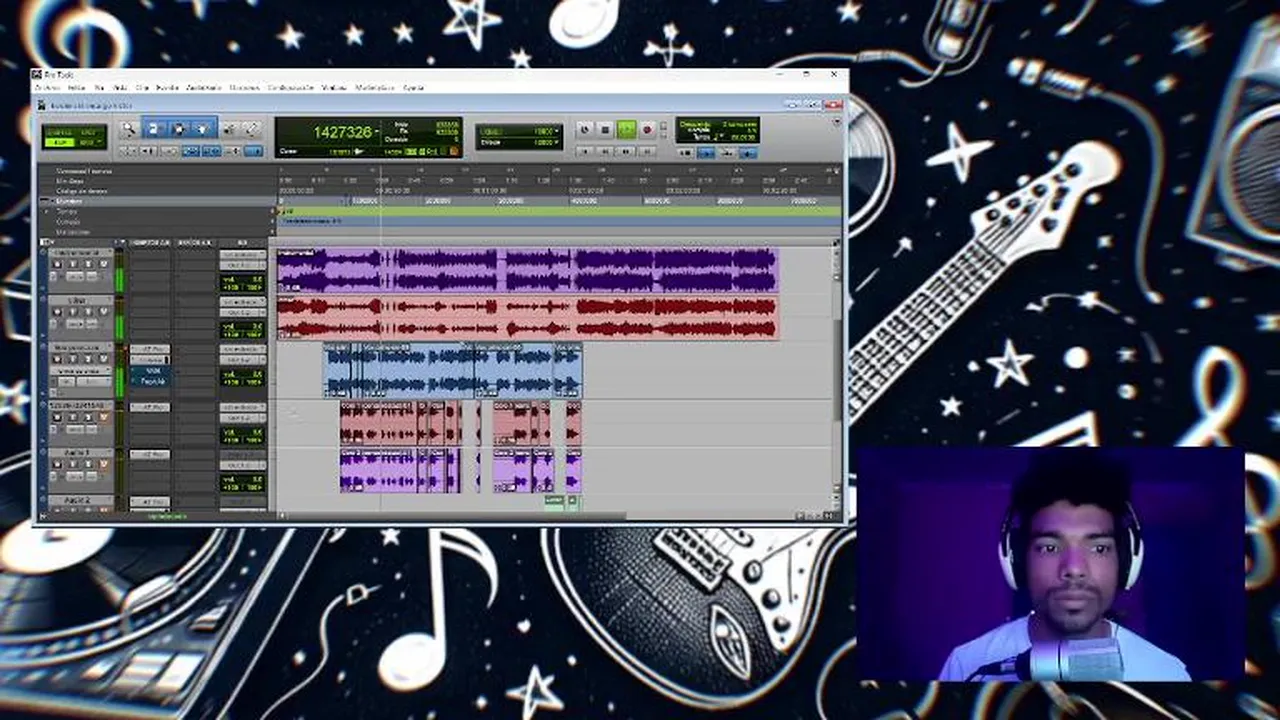Solo the third blue waveform track
This screenshot has height=720, width=1280.
coord(88,359)
